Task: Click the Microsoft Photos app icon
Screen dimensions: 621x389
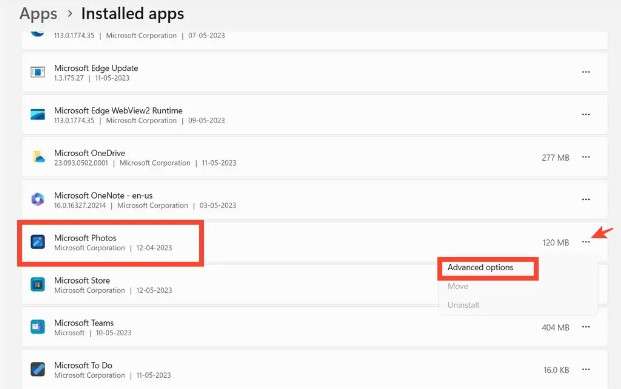Action: click(x=38, y=242)
